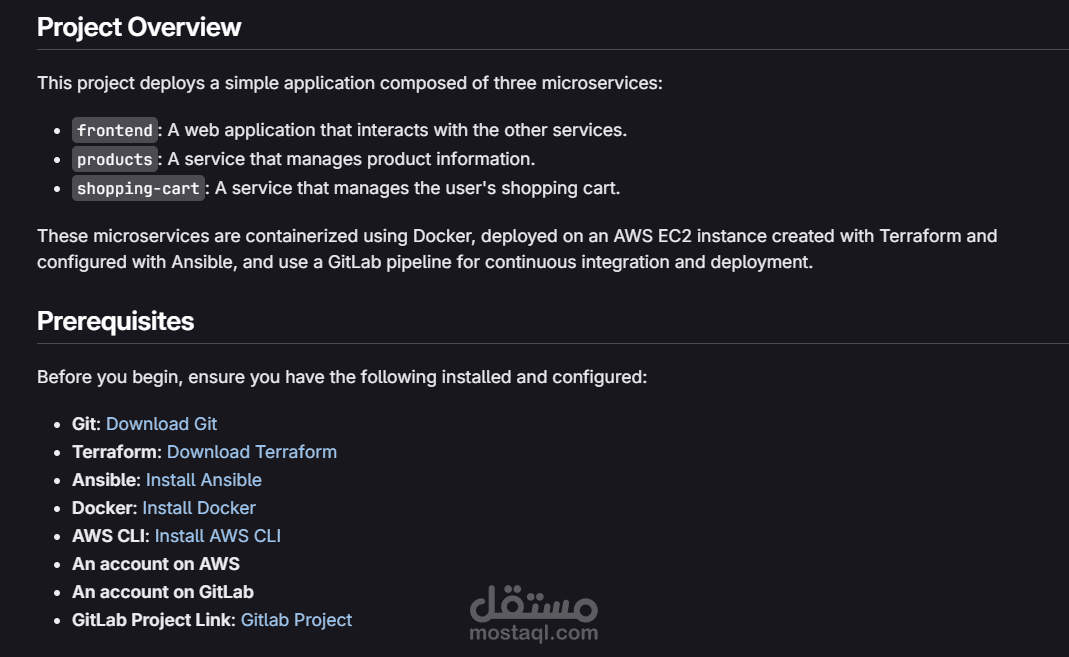Click sentence "This project deploys a simple application"
The image size is (1069, 657).
pos(350,83)
